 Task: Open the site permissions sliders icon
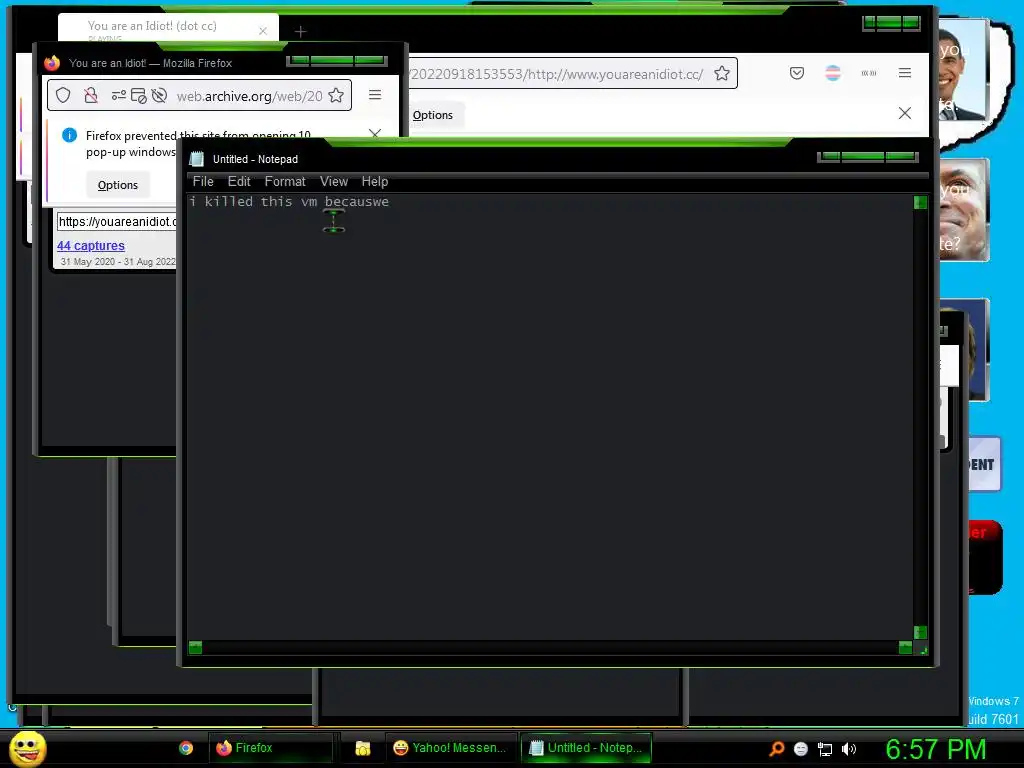pos(119,95)
